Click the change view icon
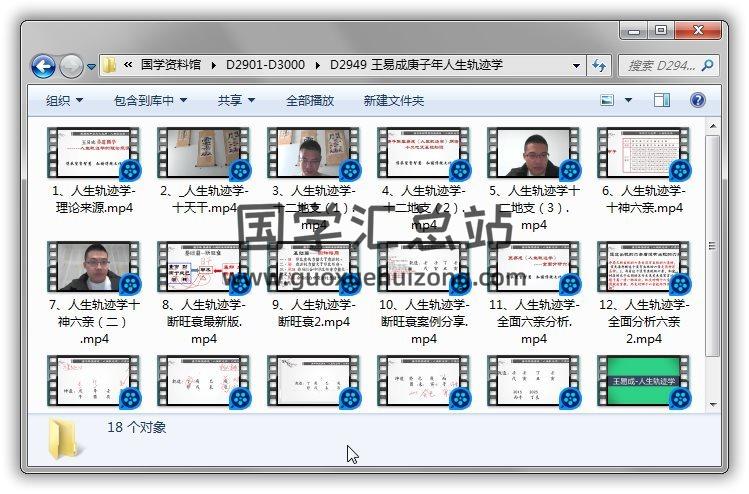Image resolution: width=749 pixels, height=494 pixels. point(607,100)
